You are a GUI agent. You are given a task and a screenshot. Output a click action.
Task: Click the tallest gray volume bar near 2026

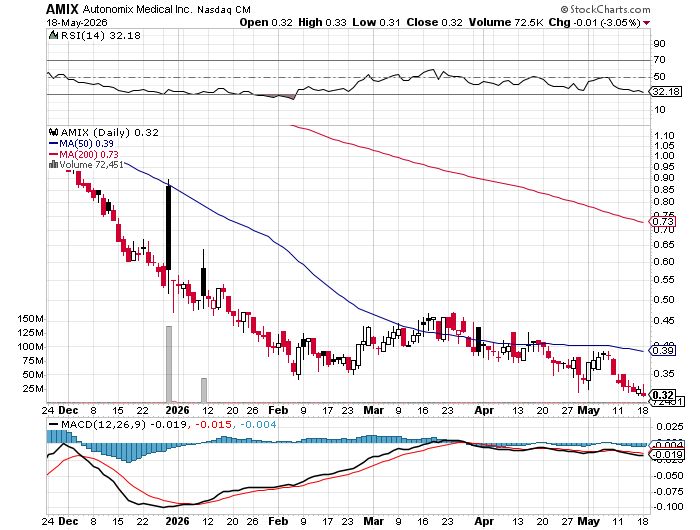tap(169, 364)
